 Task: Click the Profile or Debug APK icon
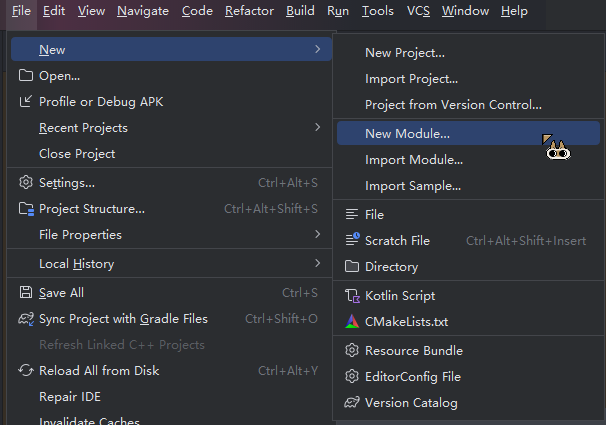[x=26, y=102]
